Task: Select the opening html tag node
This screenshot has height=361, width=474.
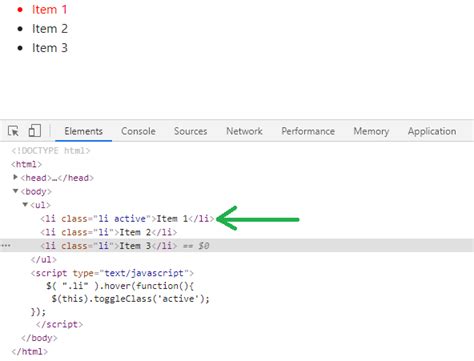Action: 26,164
